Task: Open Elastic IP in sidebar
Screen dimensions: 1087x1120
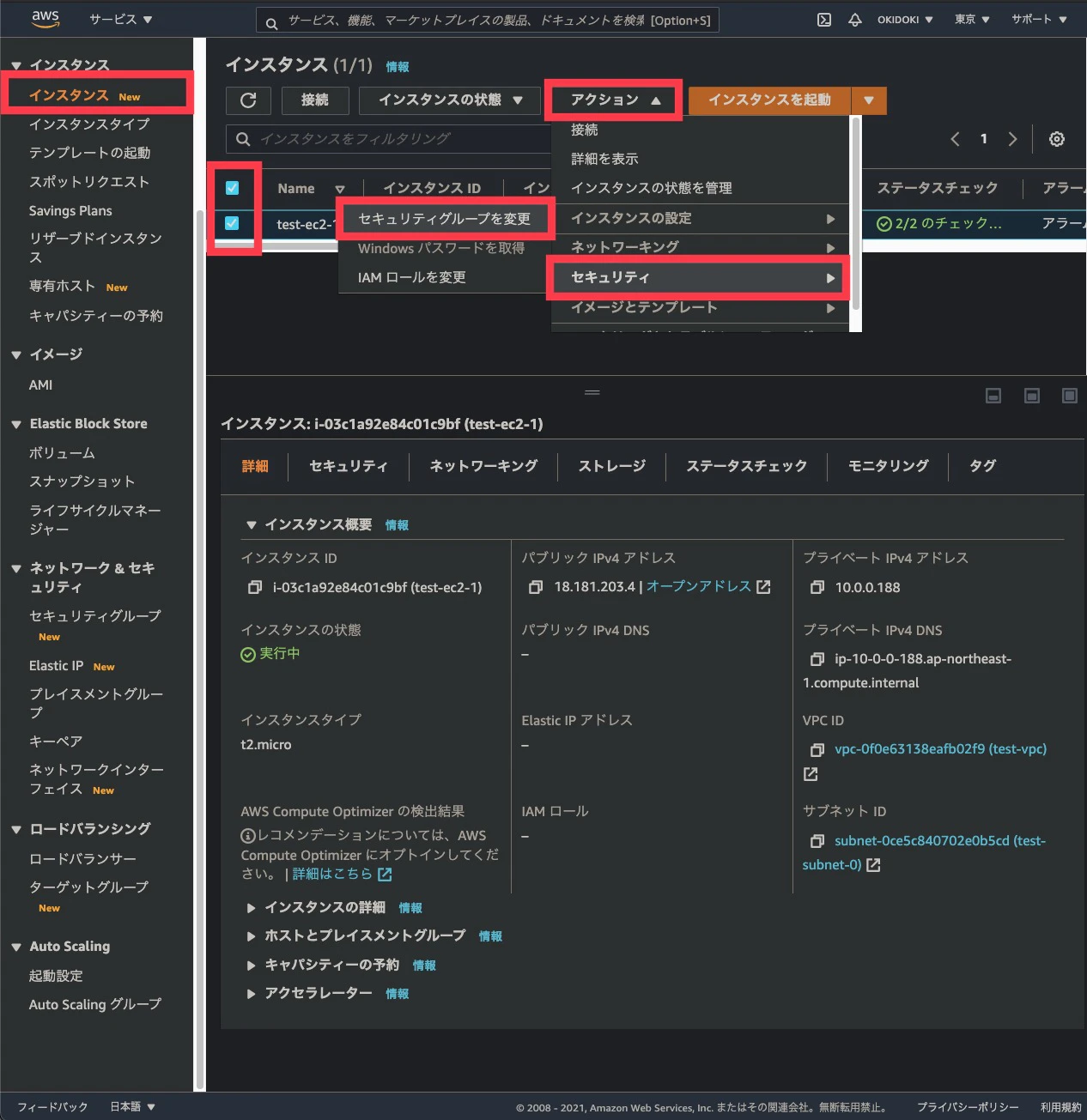Action: pos(56,666)
